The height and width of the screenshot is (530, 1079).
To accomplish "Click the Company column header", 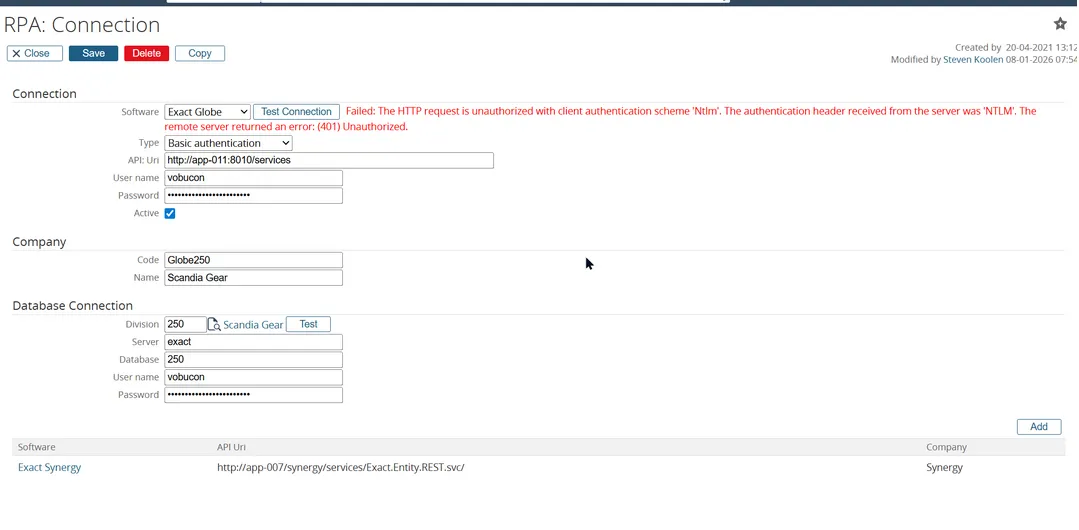I will tap(946, 447).
